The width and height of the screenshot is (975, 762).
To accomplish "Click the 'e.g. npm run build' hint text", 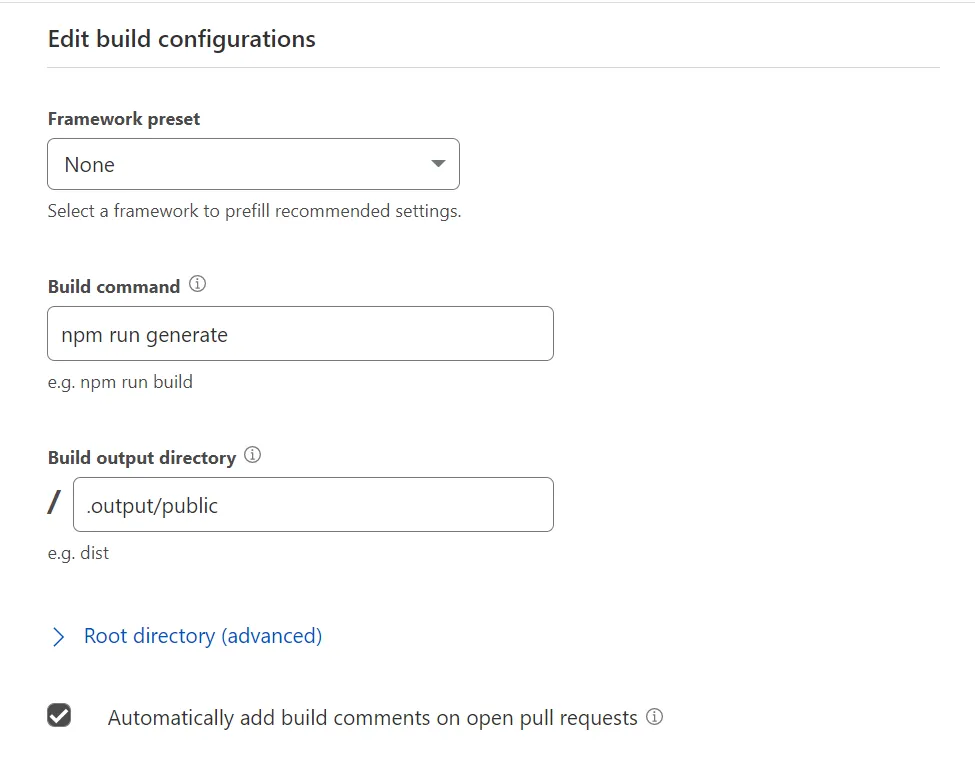I will click(120, 382).
